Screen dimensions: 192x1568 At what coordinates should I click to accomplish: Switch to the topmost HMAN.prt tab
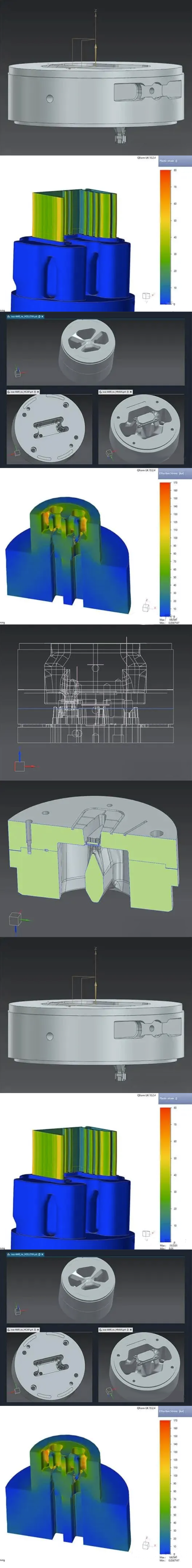coord(114,392)
